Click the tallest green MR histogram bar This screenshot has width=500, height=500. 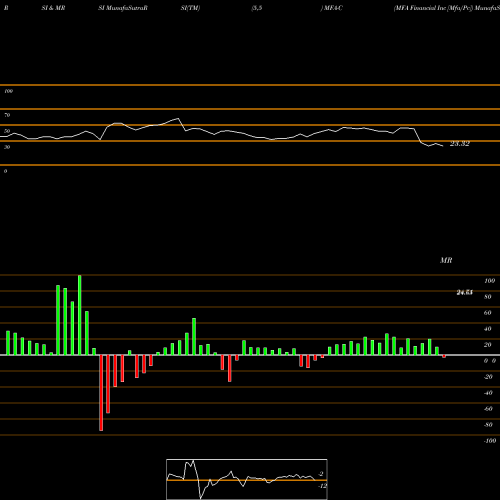tap(80, 315)
